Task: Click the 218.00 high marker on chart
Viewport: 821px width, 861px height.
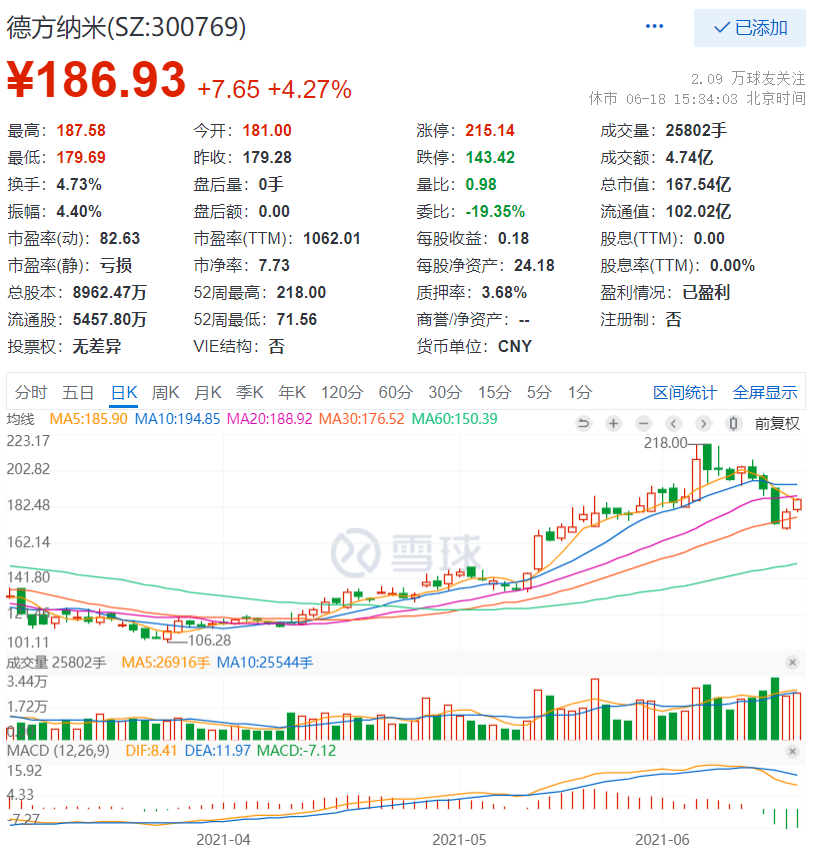Action: coord(665,443)
